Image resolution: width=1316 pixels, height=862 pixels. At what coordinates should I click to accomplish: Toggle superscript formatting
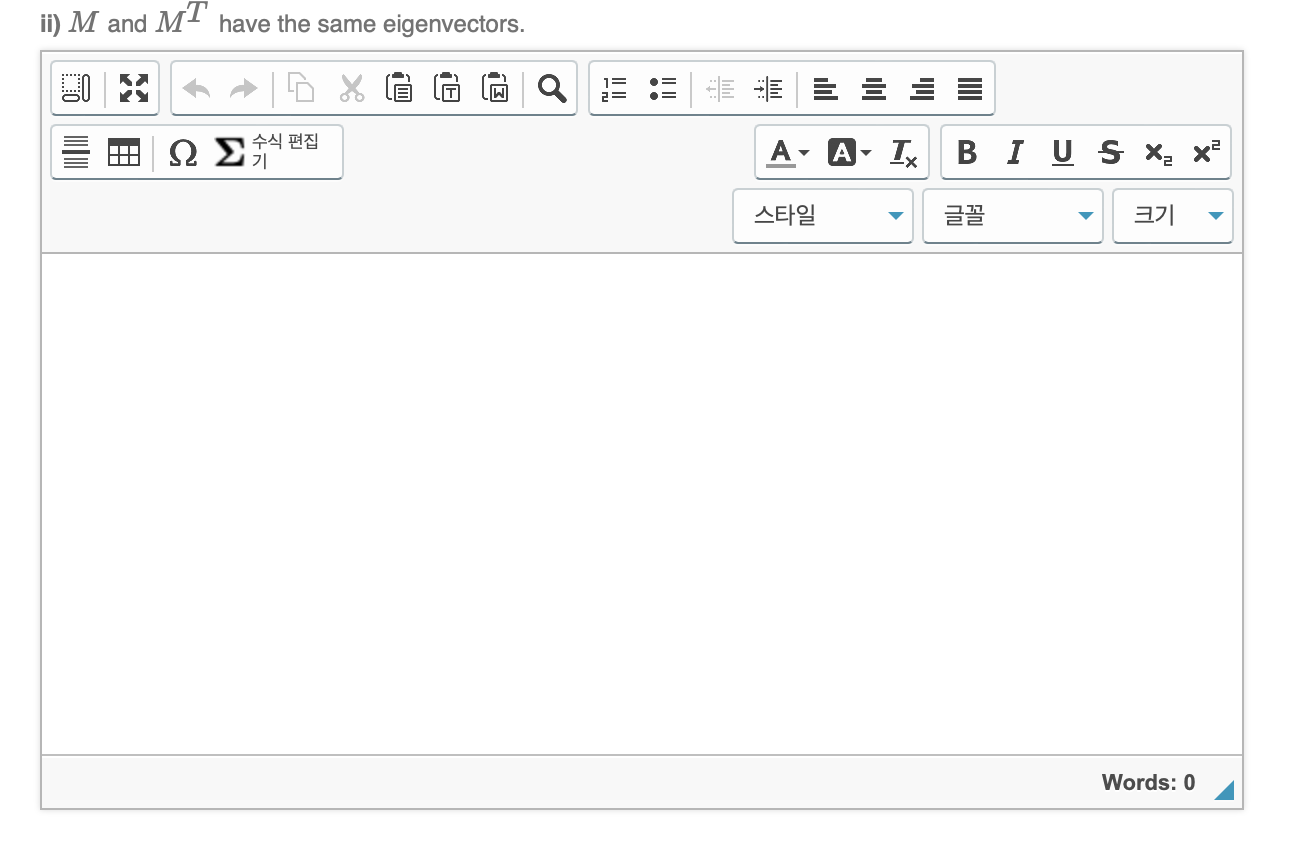coord(1204,153)
